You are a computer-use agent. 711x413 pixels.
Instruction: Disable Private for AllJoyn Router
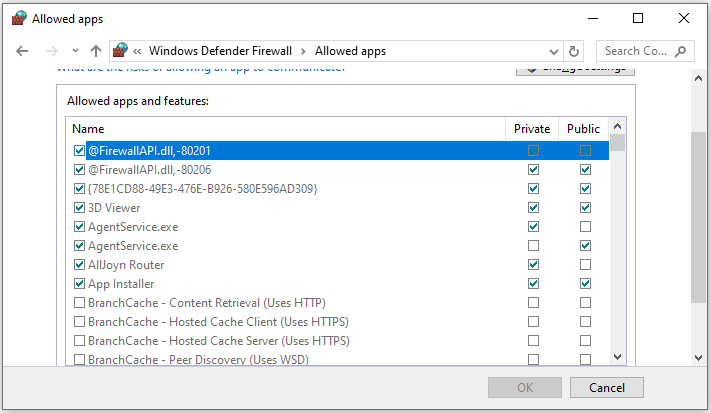533,264
